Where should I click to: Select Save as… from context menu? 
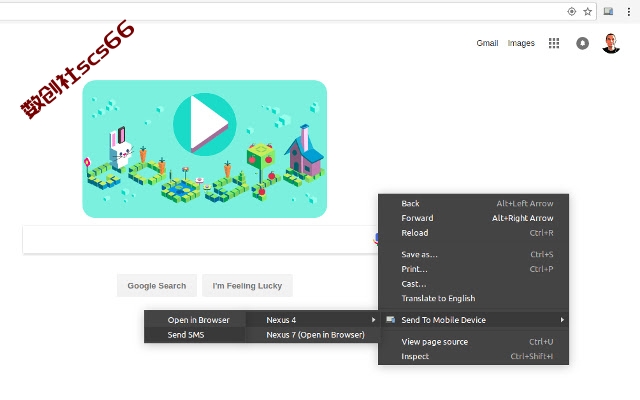[473, 254]
